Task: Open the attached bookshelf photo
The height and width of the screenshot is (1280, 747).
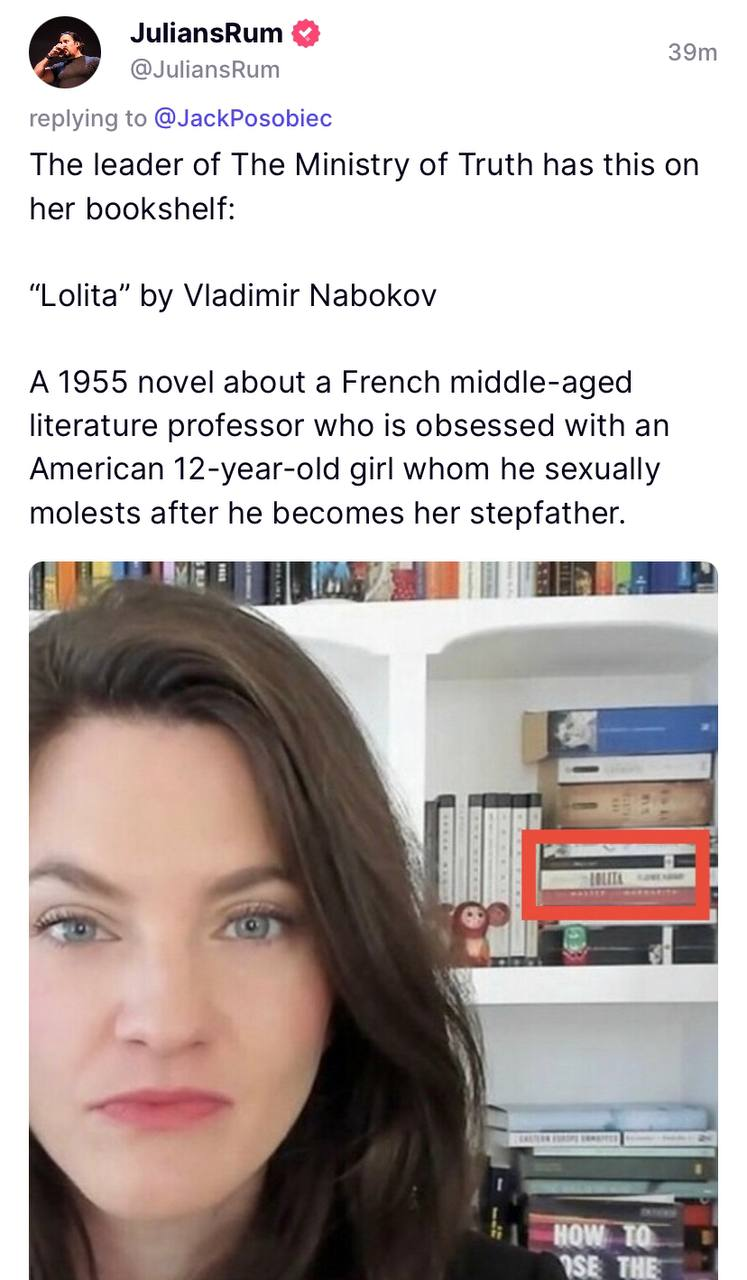Action: (373, 920)
